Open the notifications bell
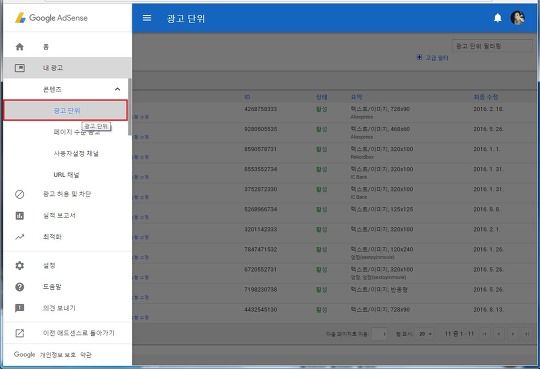 (498, 18)
